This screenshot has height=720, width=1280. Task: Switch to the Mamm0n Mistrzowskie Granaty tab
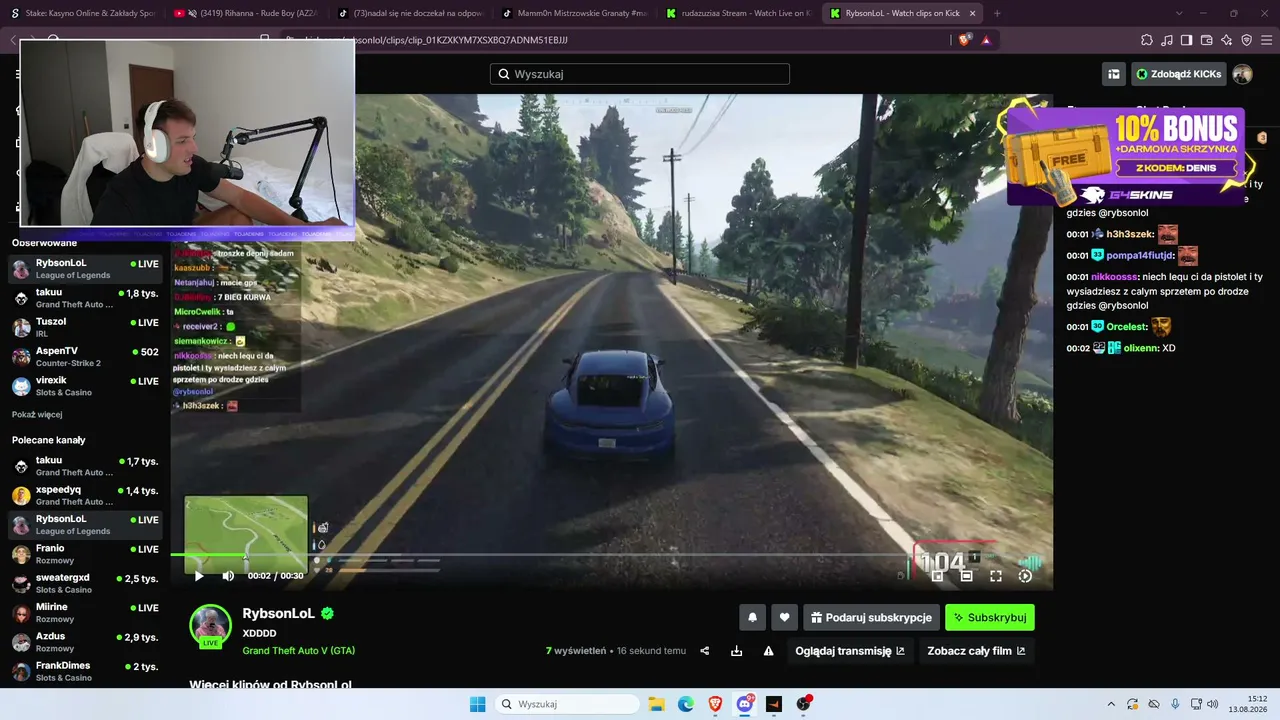[x=572, y=13]
